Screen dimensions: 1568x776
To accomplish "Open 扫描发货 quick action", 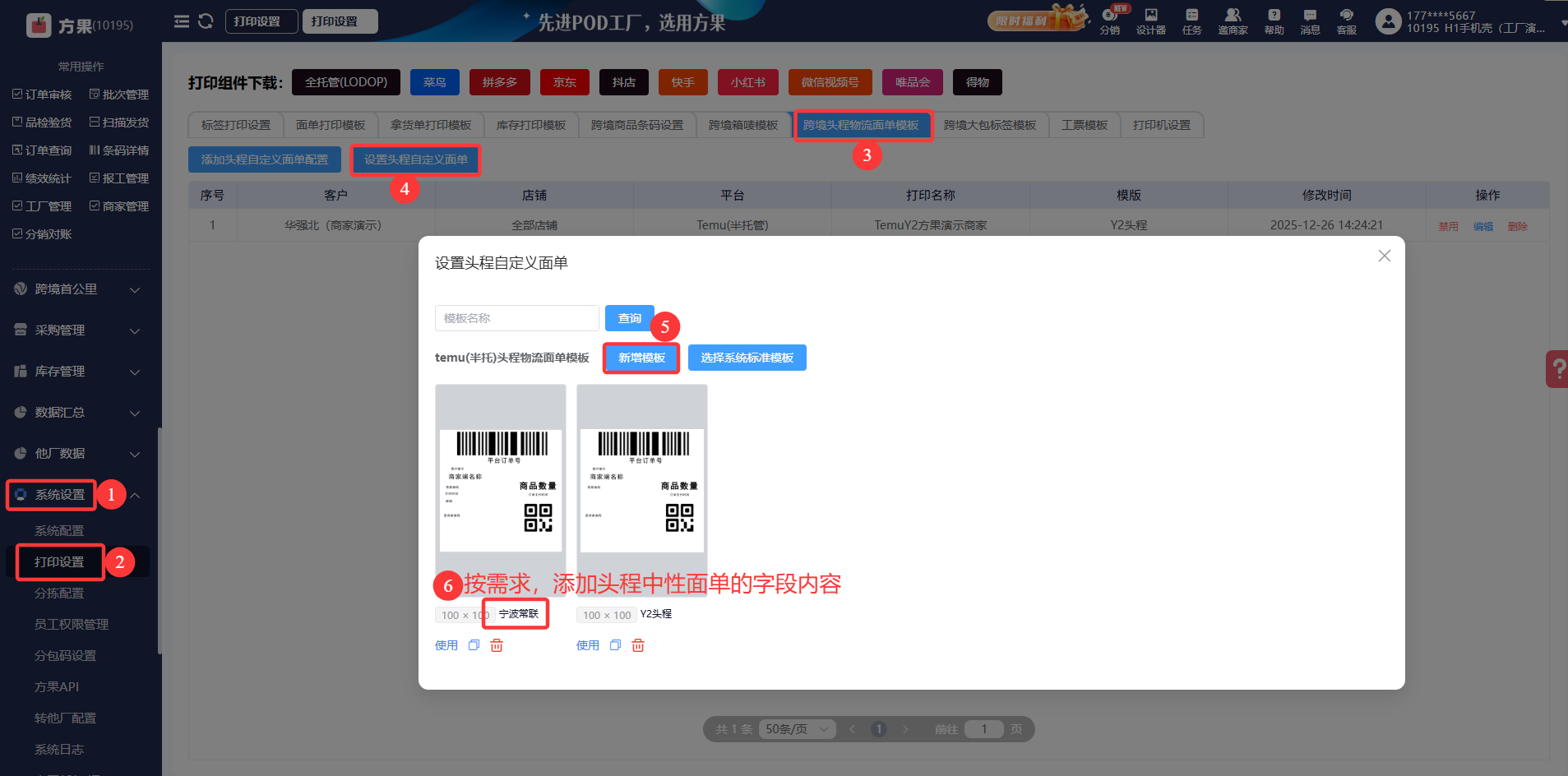I will click(x=119, y=122).
